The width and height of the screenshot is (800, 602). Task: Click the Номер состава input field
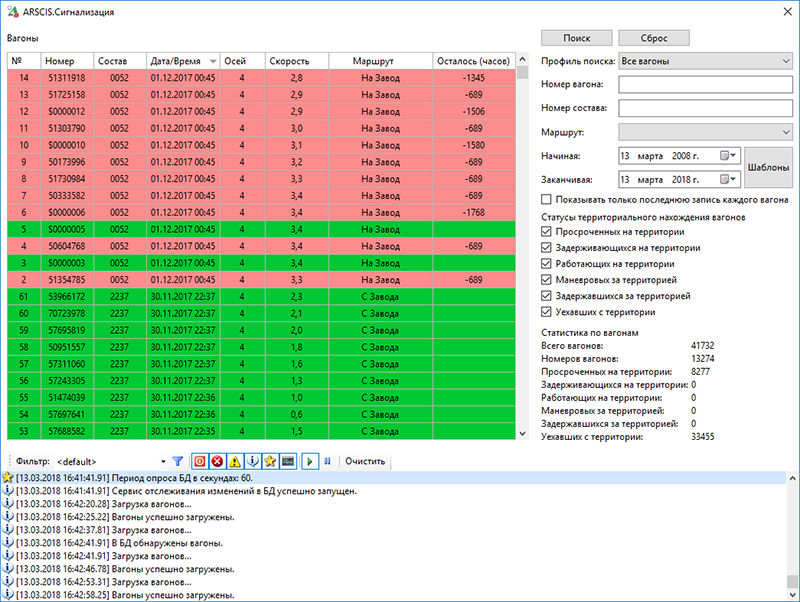pyautogui.click(x=706, y=108)
